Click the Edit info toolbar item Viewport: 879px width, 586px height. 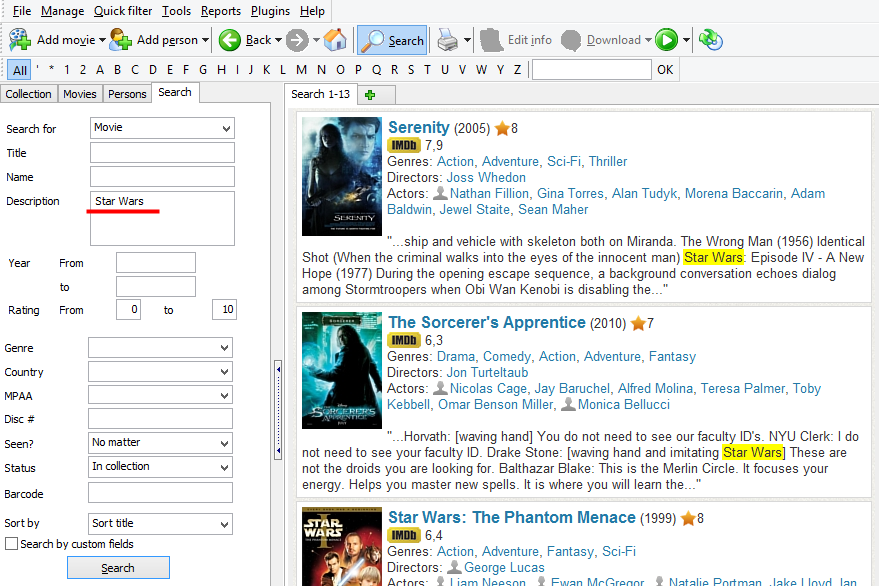[x=516, y=40]
